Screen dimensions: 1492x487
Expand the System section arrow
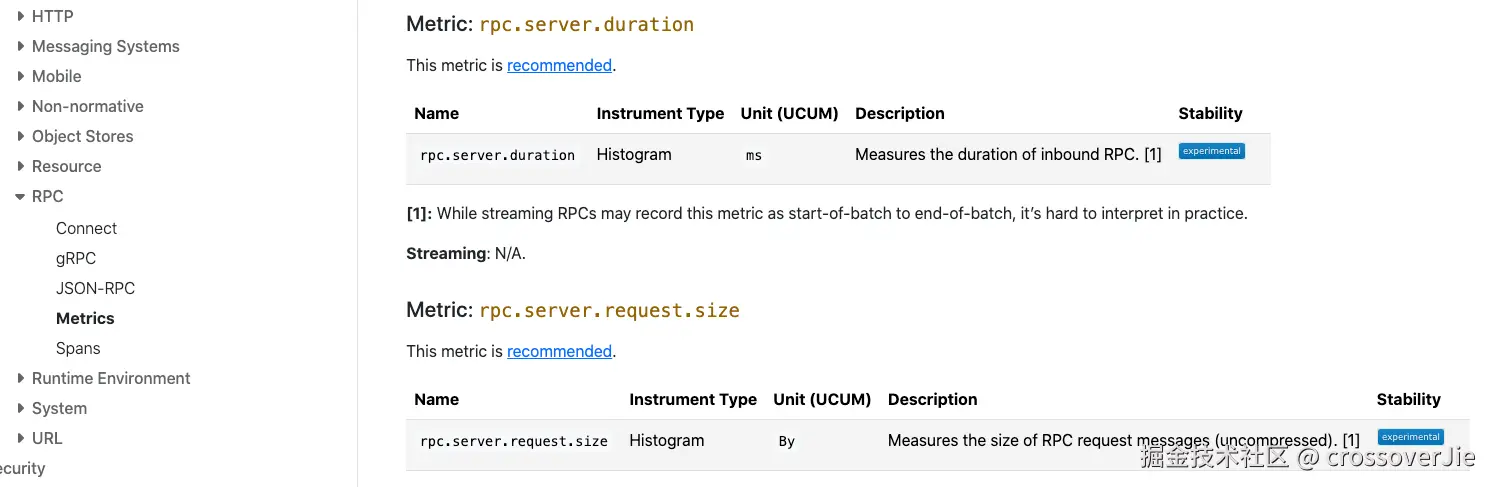click(x=21, y=408)
